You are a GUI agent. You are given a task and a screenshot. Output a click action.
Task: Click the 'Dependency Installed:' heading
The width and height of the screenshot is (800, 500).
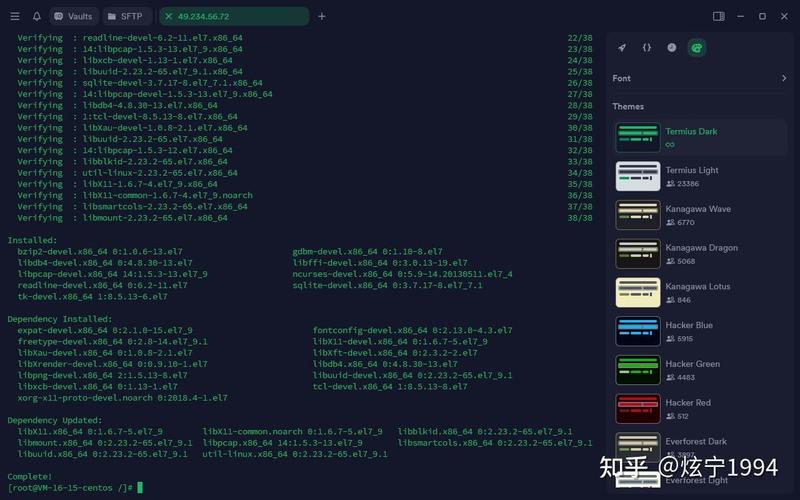[60, 319]
